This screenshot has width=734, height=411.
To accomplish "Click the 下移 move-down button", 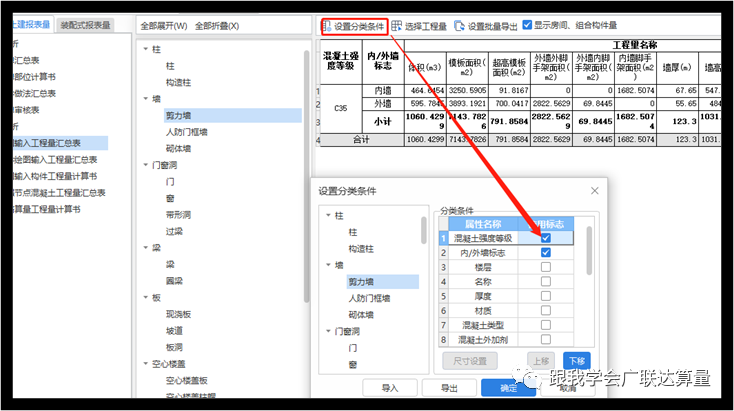I will point(577,361).
